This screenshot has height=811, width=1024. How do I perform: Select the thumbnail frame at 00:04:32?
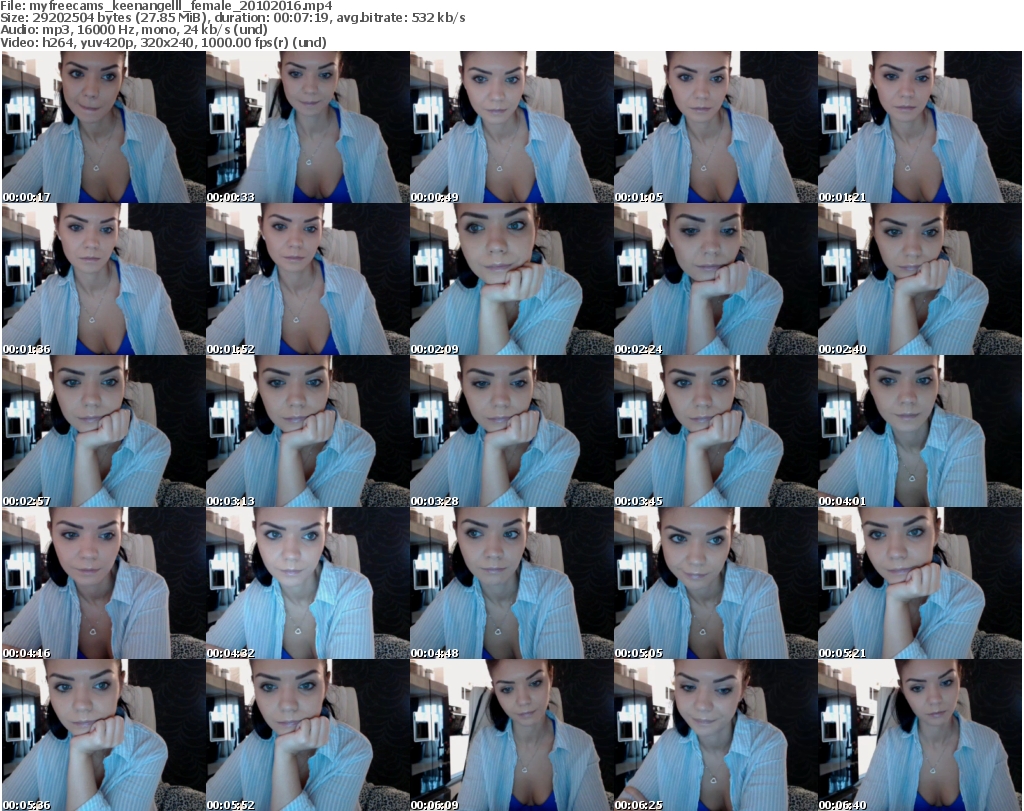tap(308, 583)
